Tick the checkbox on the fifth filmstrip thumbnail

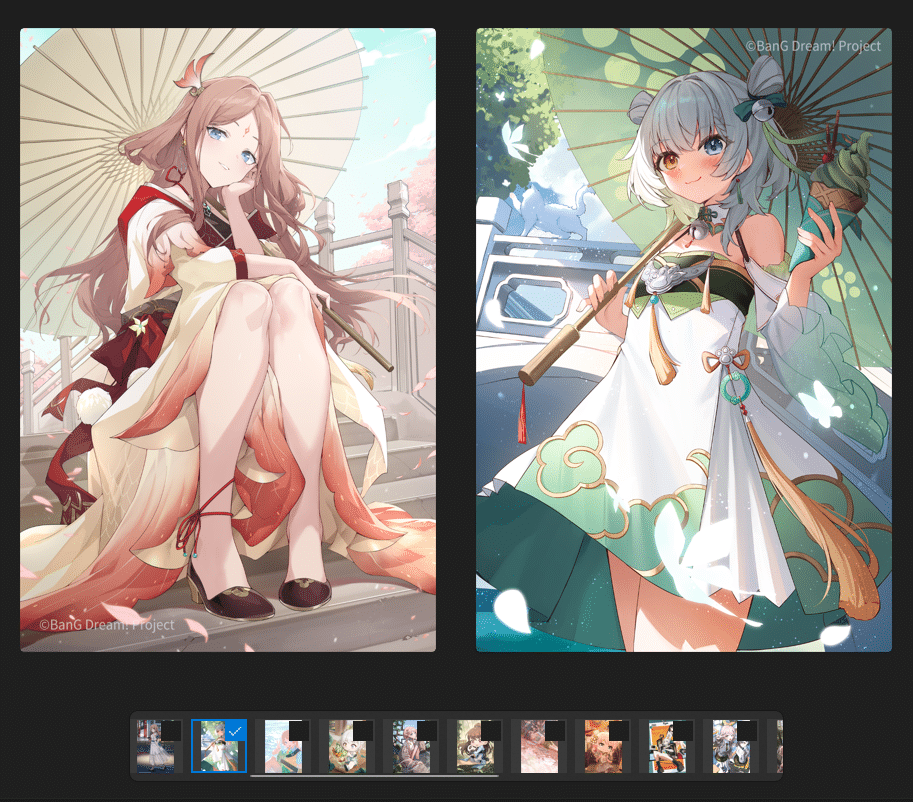click(x=427, y=730)
